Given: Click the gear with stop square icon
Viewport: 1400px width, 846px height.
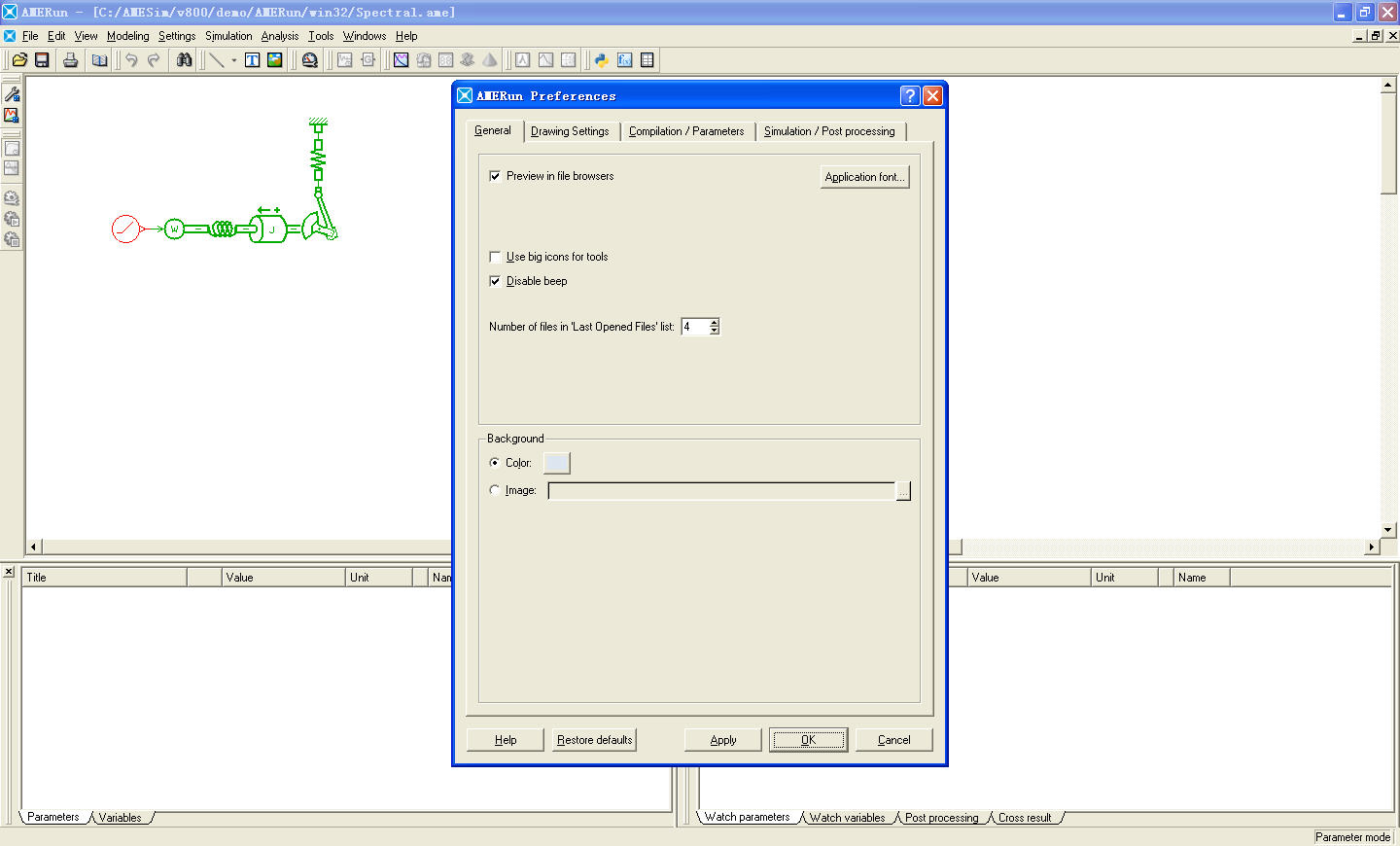Looking at the screenshot, I should [12, 239].
